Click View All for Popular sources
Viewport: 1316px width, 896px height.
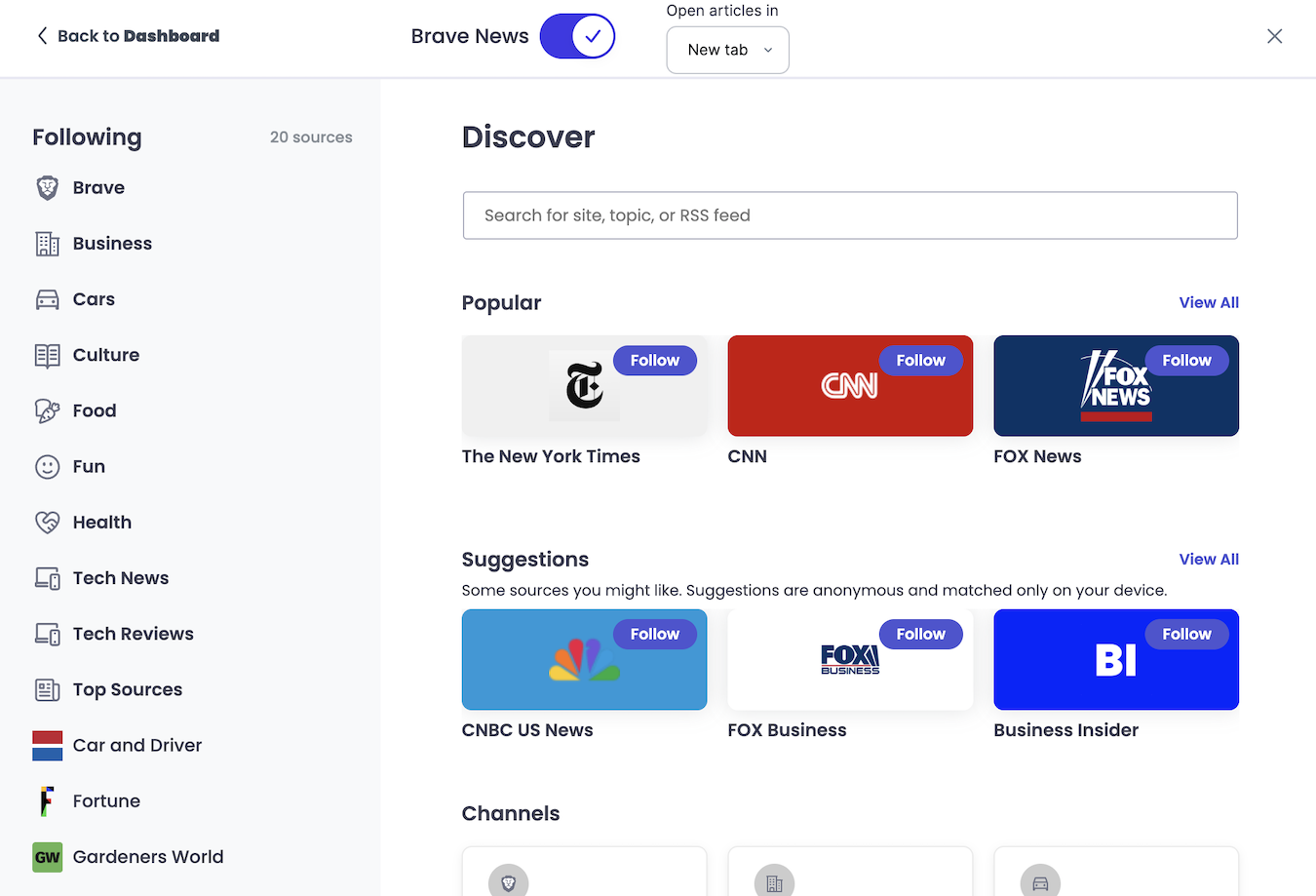coord(1209,302)
